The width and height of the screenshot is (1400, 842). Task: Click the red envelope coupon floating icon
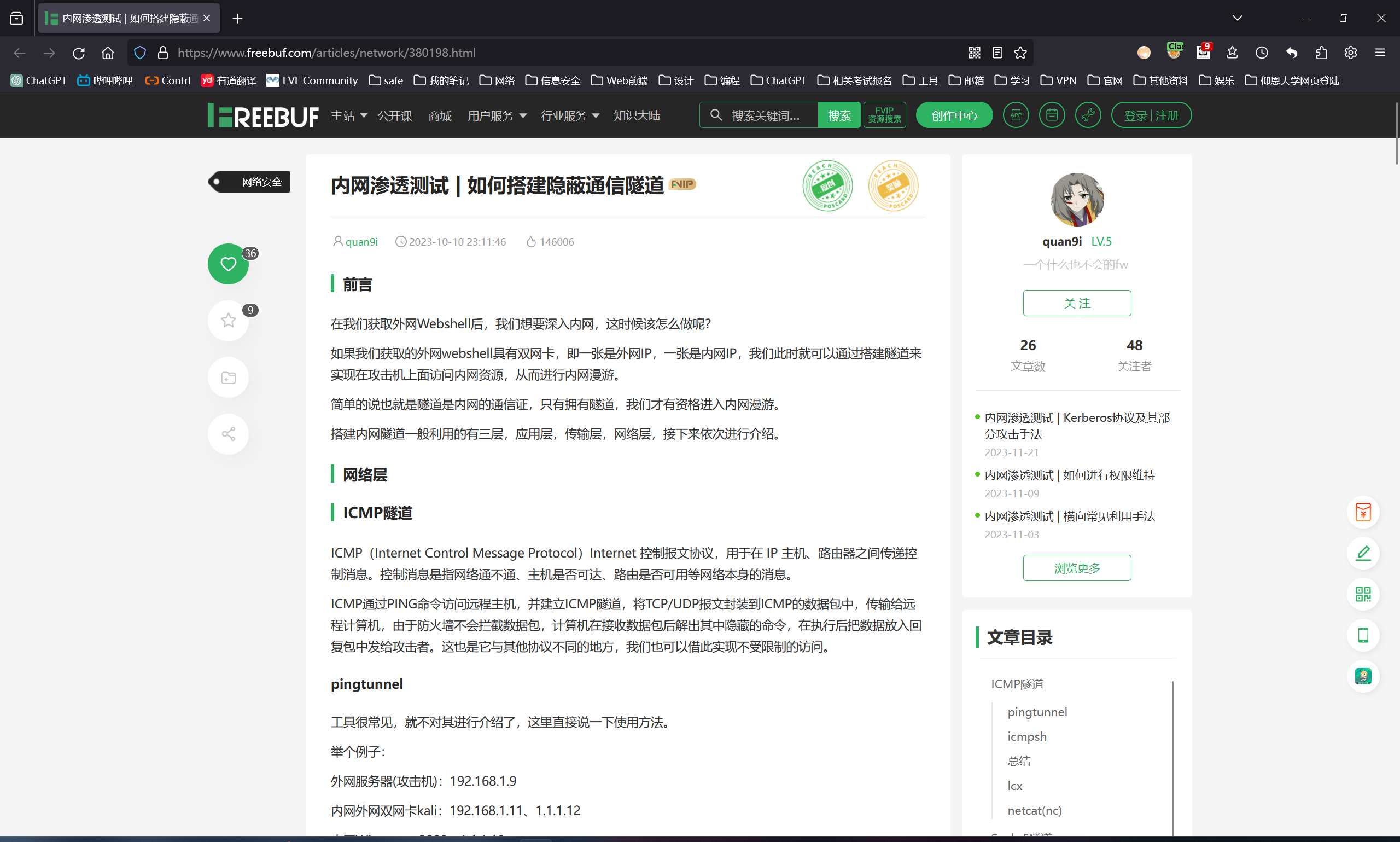(1363, 512)
